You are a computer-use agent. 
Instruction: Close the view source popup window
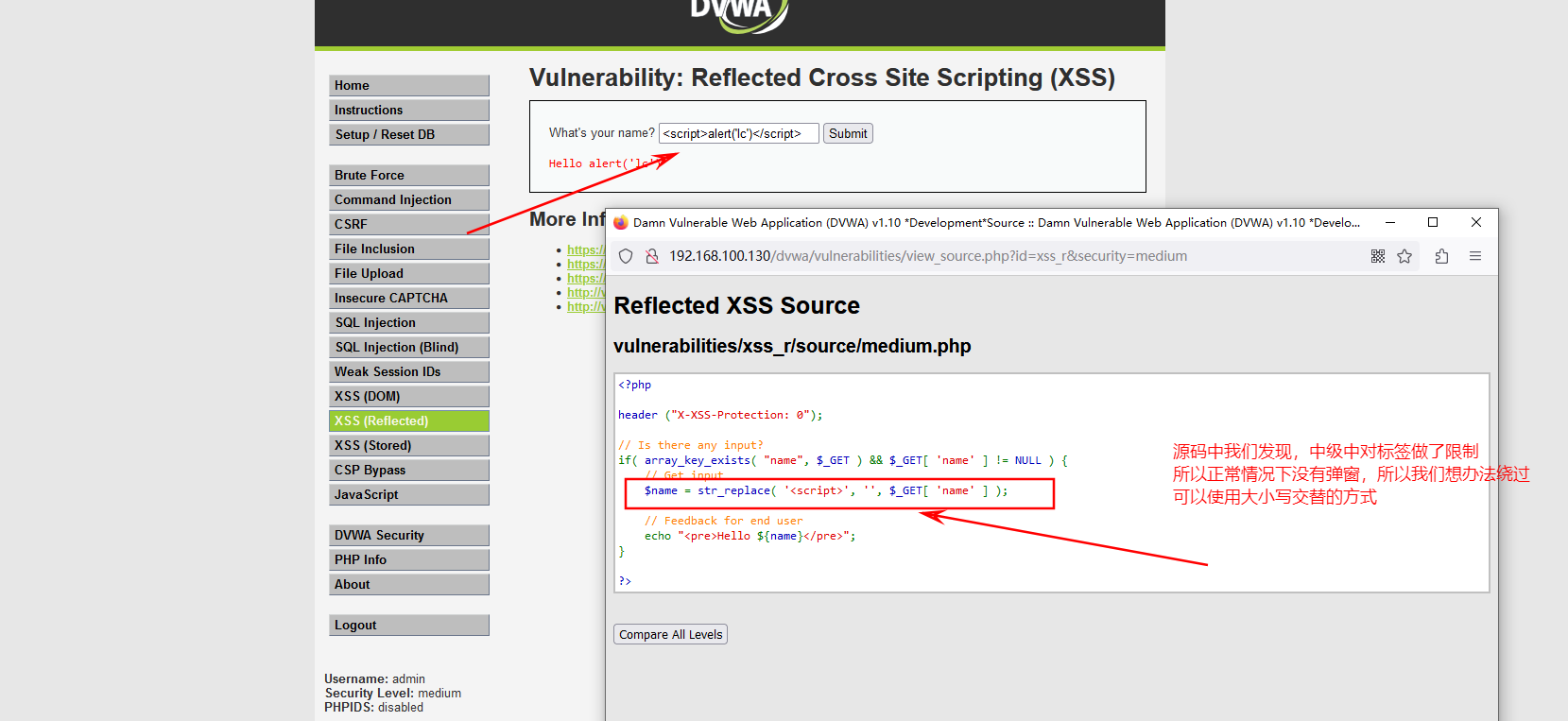(1476, 222)
